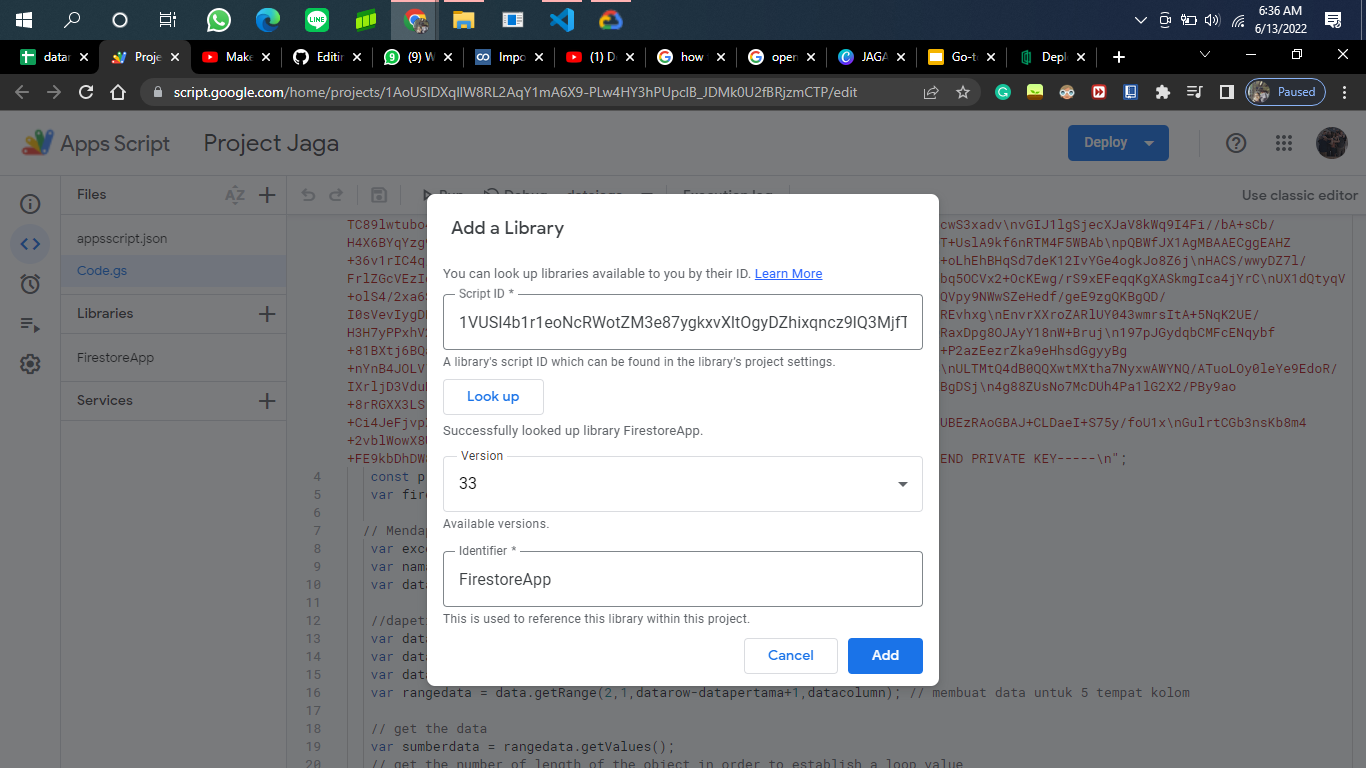Open Task View from the taskbar
Viewport: 1366px width, 768px height.
click(x=168, y=19)
